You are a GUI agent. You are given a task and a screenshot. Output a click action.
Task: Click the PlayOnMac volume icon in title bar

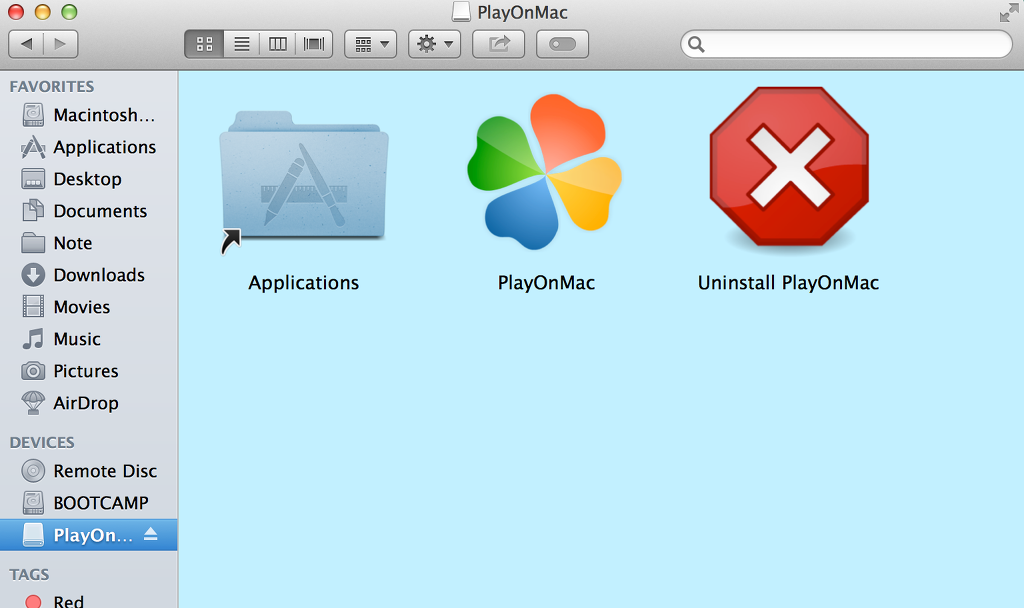click(461, 12)
